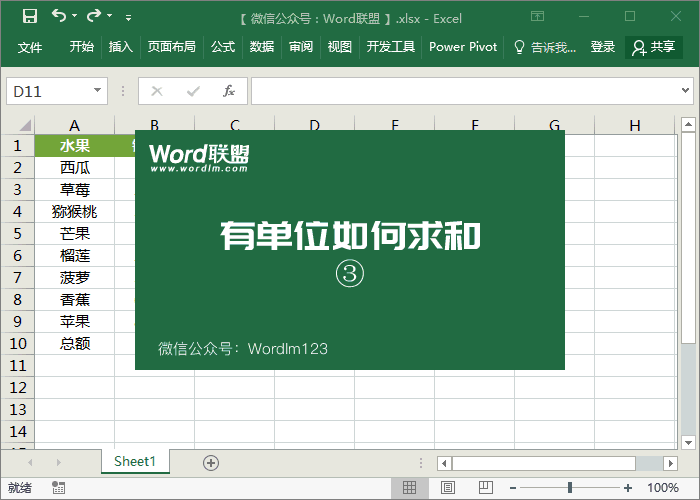This screenshot has height=500, width=700.
Task: Open the 开发工具 tab
Action: pos(391,47)
